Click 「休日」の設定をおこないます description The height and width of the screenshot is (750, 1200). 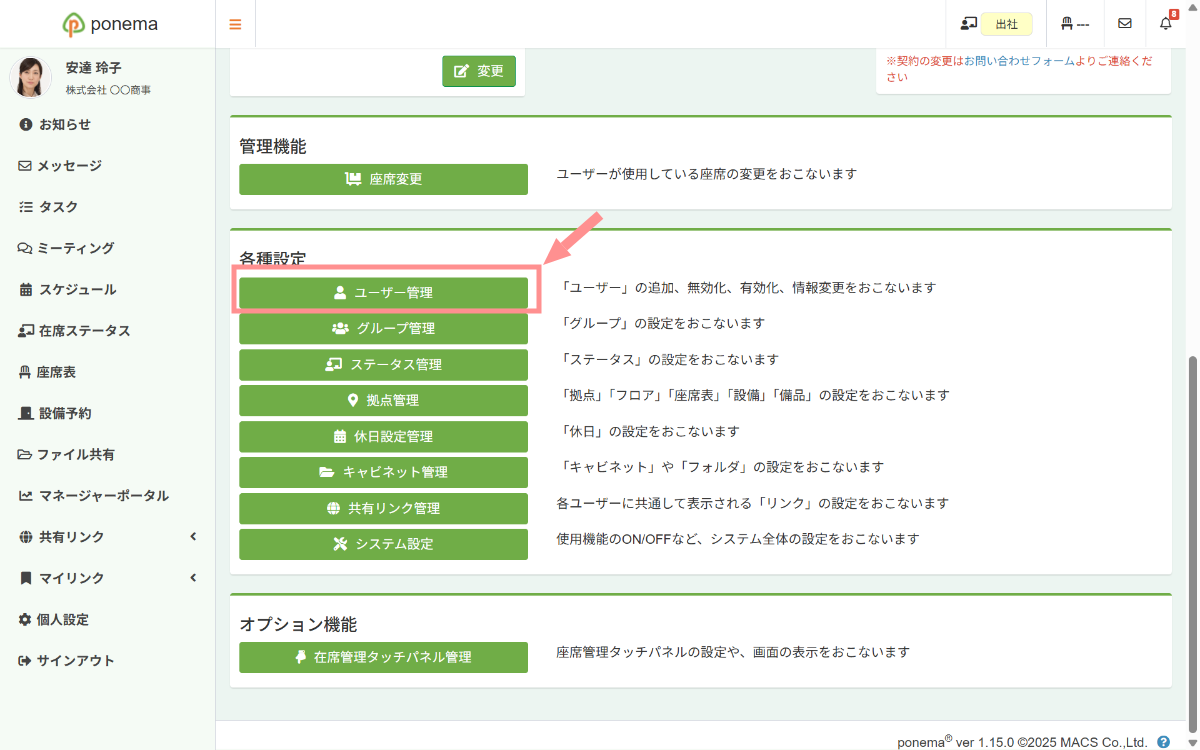point(648,431)
